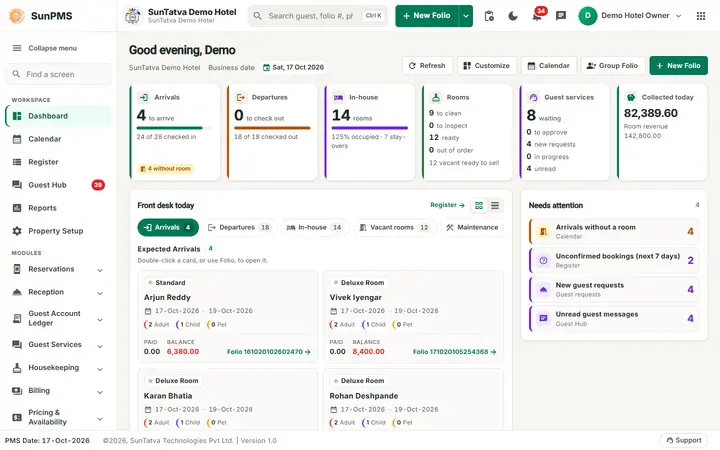720x450 pixels.
Task: Click the Property Setup gear icon
Action: click(x=17, y=231)
